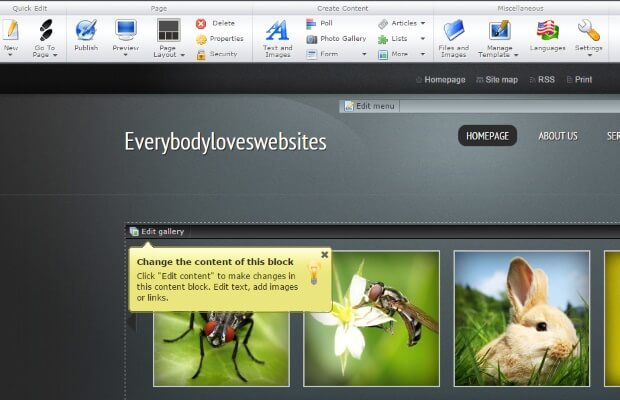Click the red Delete icon
The width and height of the screenshot is (620, 400).
tap(201, 24)
